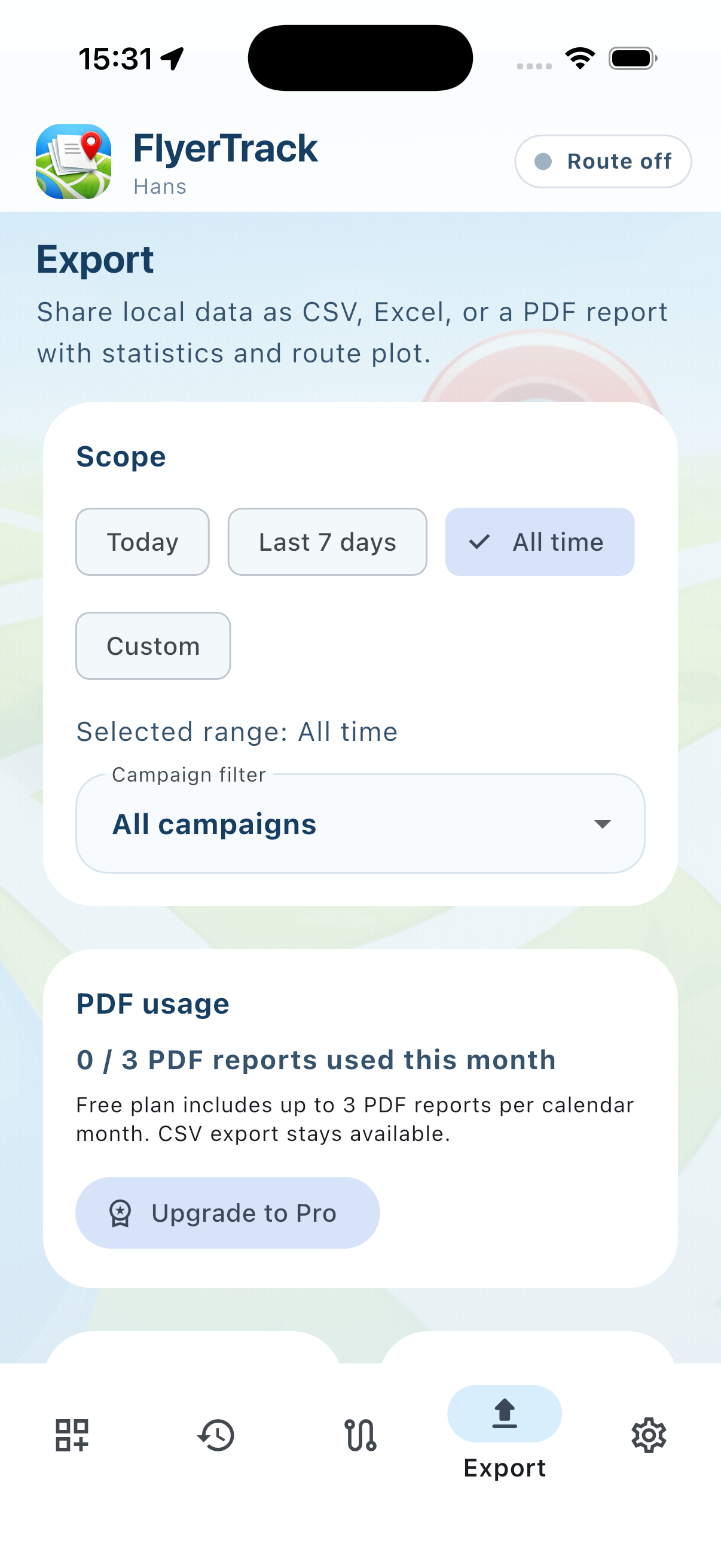Deselect the All time scope chip

point(540,542)
